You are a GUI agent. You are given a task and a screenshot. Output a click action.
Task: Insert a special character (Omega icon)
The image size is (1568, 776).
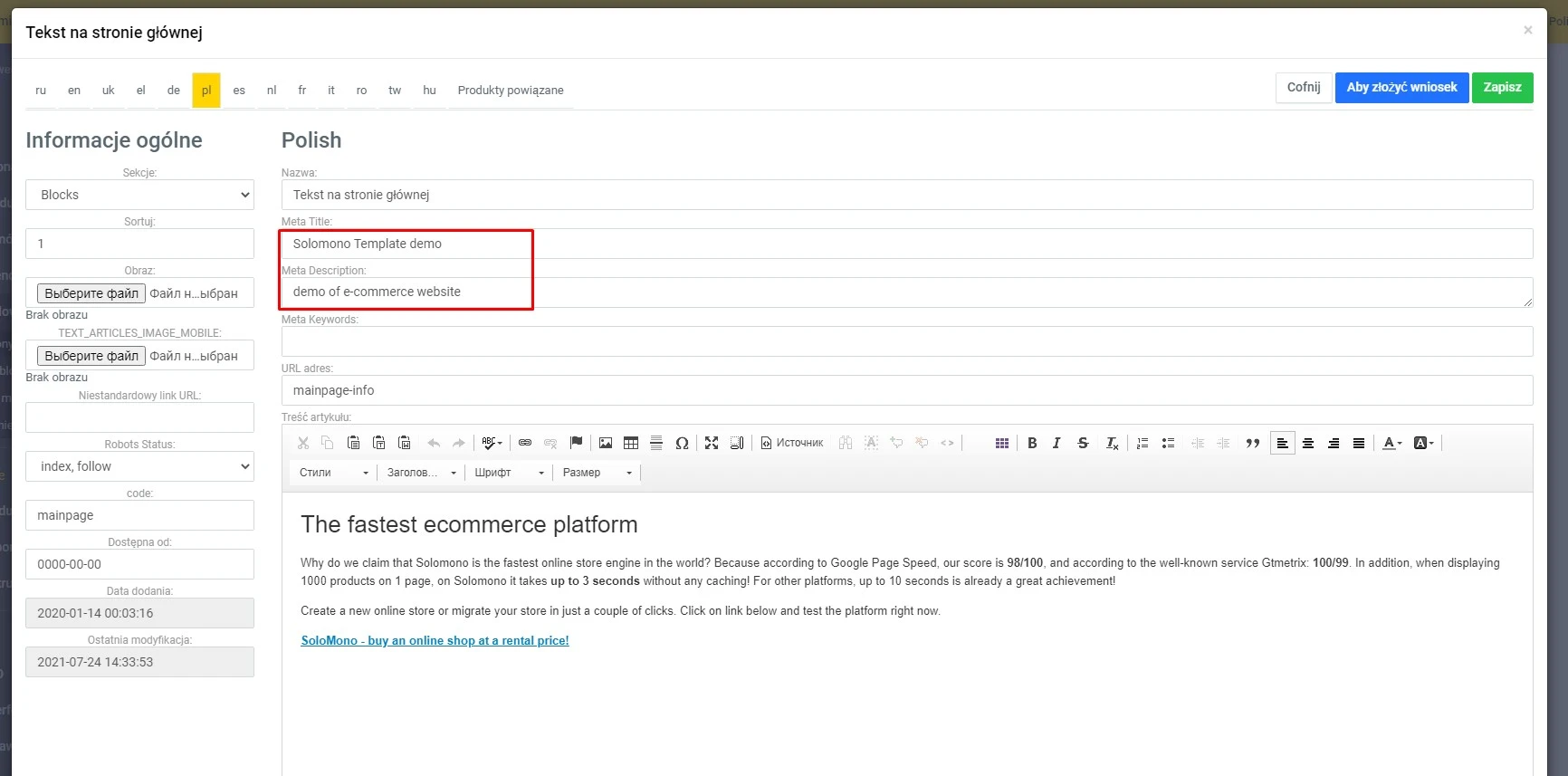(x=682, y=443)
